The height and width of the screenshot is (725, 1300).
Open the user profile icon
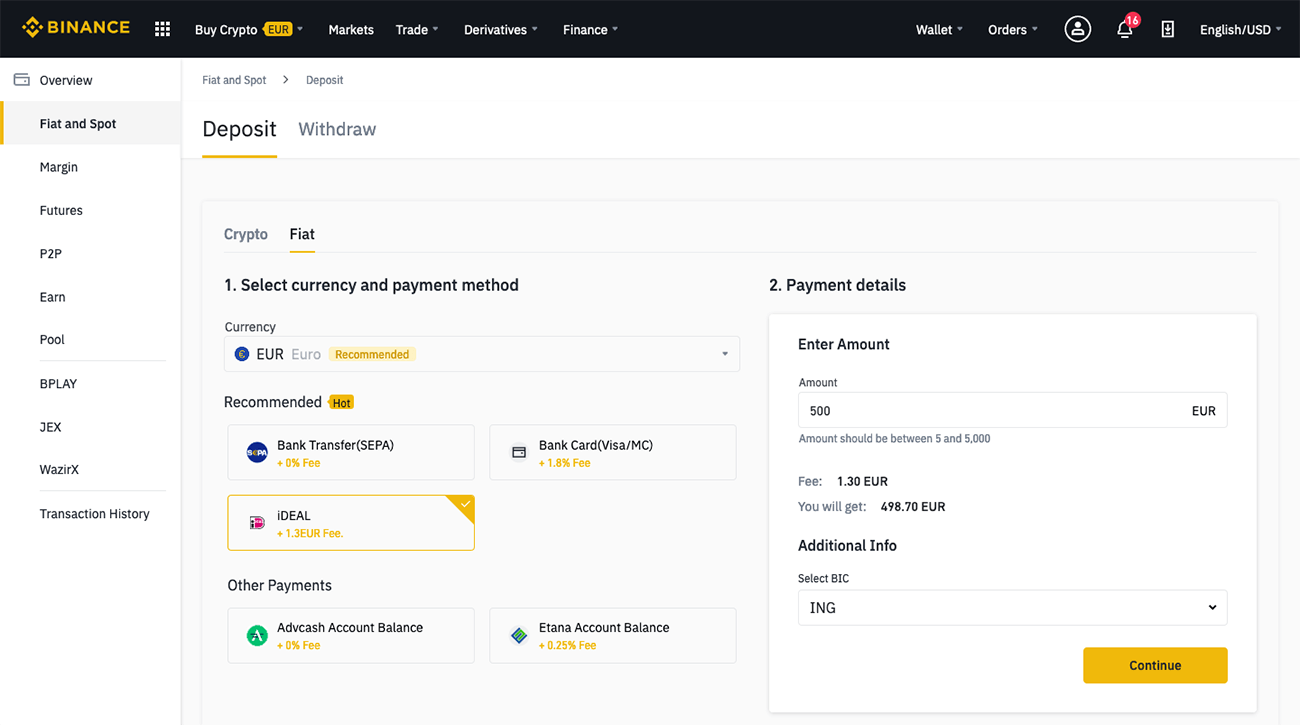point(1077,29)
